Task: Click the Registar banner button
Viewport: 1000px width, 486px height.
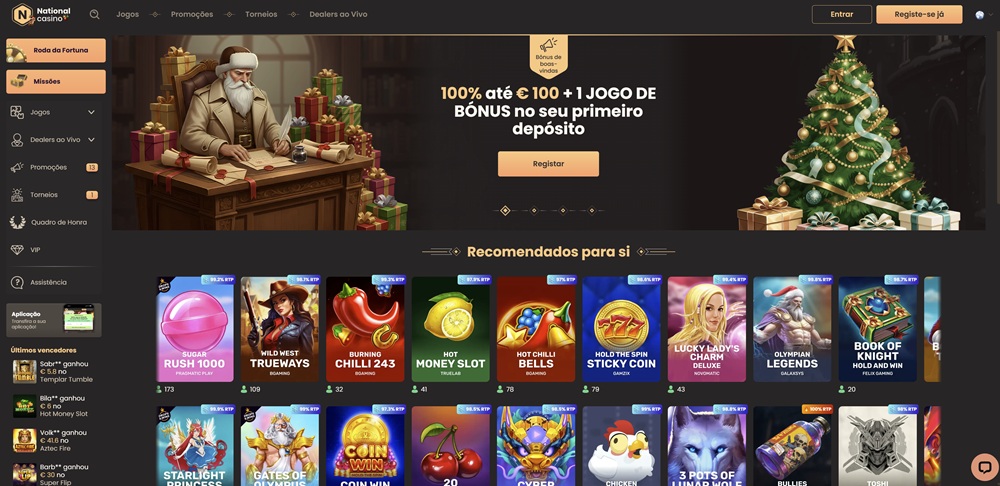Action: pos(548,164)
